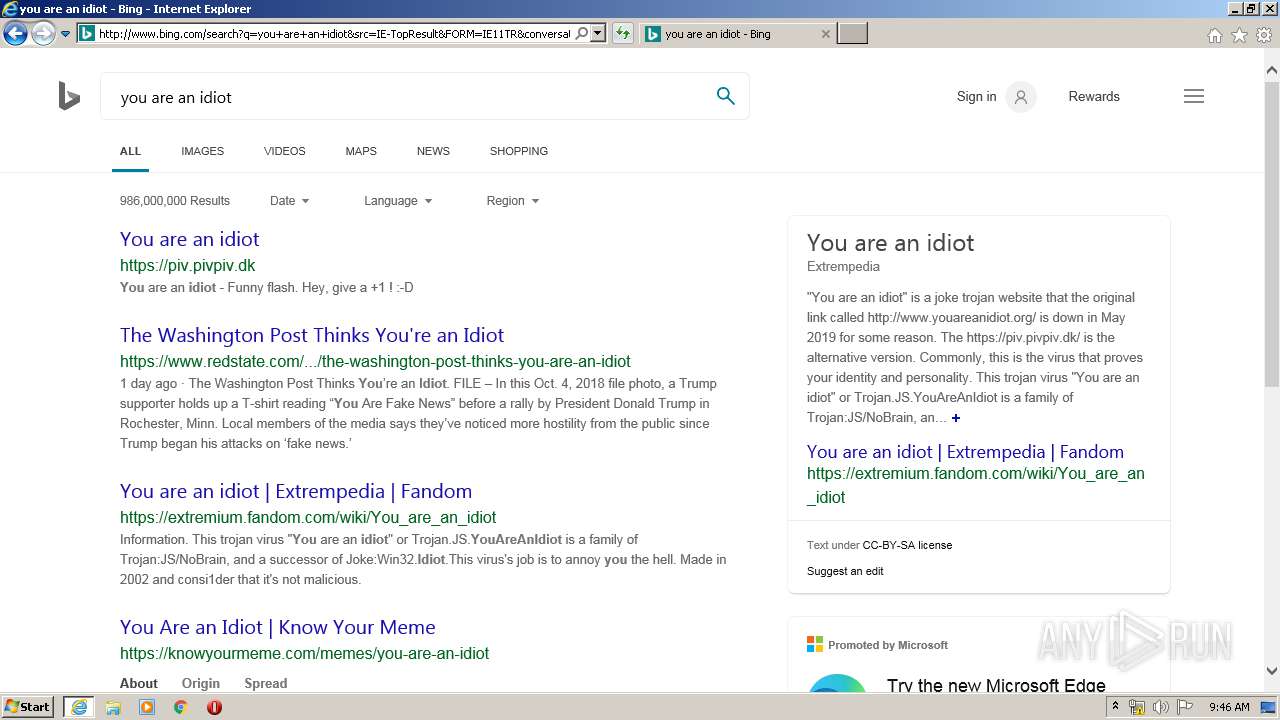Image resolution: width=1280 pixels, height=720 pixels.
Task: Open File Explorer from taskbar
Action: click(113, 707)
